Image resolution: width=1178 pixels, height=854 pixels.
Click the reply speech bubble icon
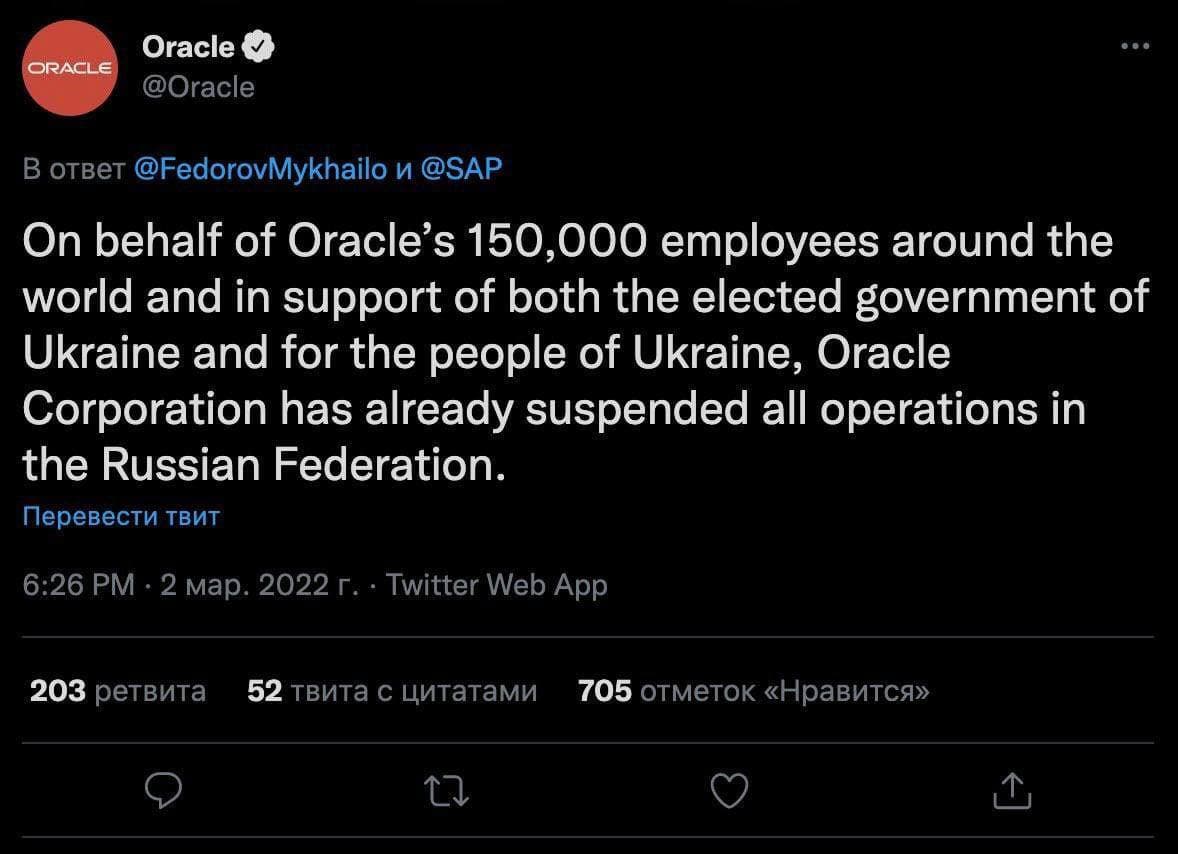tap(161, 791)
